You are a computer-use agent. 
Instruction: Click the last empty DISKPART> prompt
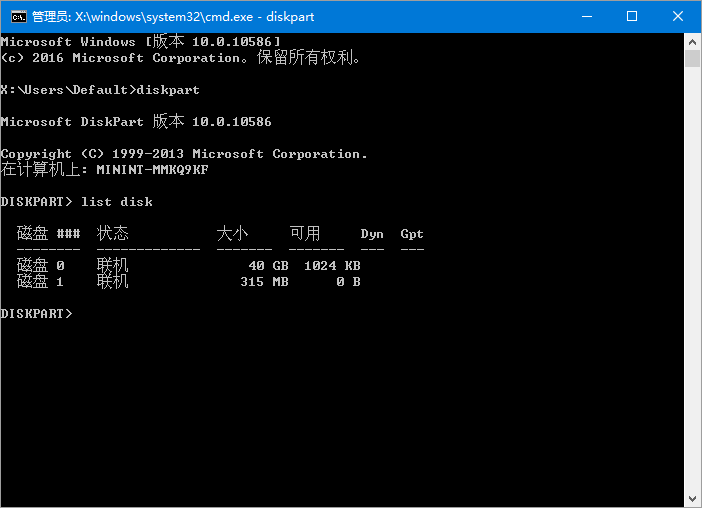coord(37,314)
